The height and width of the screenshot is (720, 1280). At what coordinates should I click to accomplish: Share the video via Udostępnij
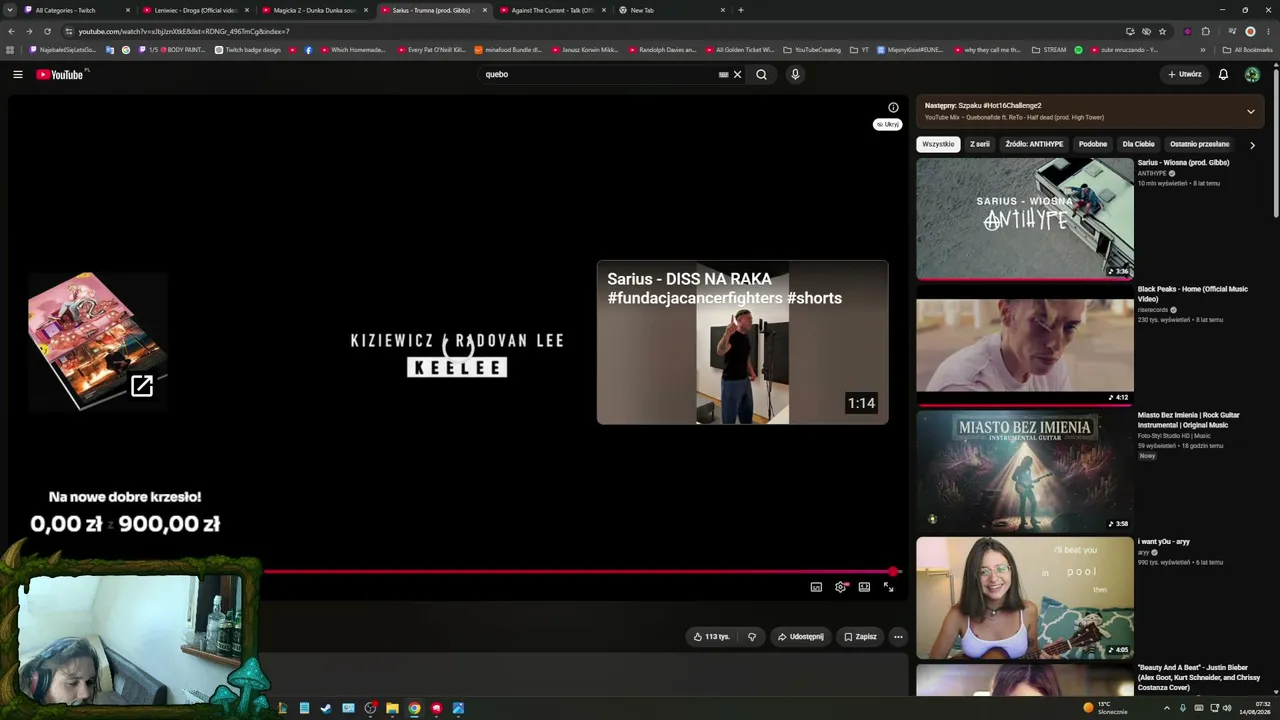click(800, 637)
